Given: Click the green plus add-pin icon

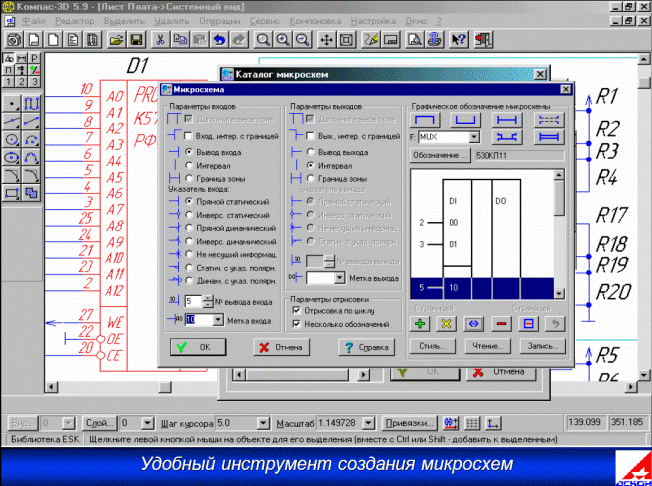Looking at the screenshot, I should (420, 324).
